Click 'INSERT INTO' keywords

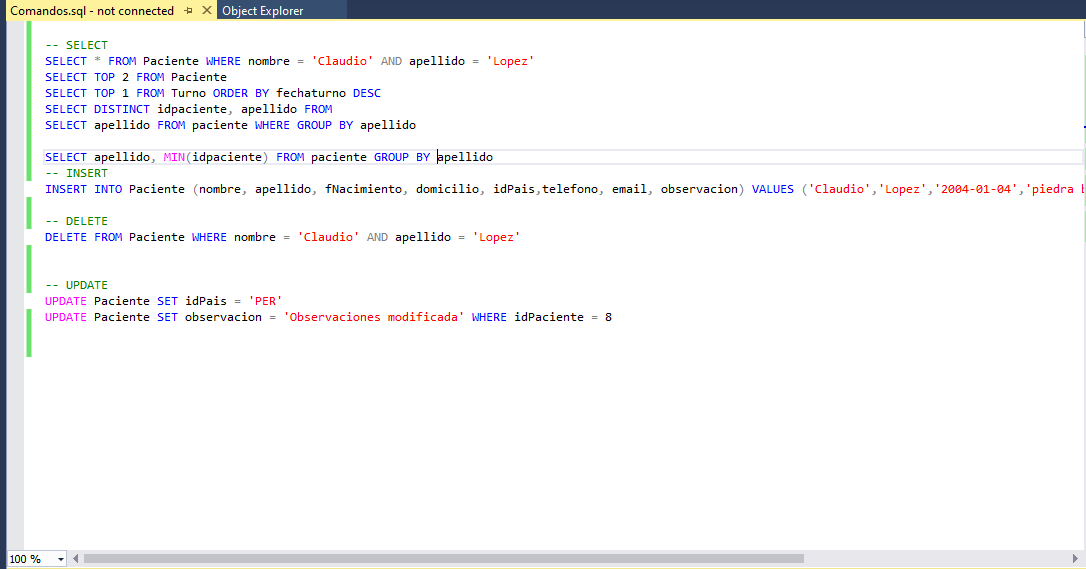84,189
